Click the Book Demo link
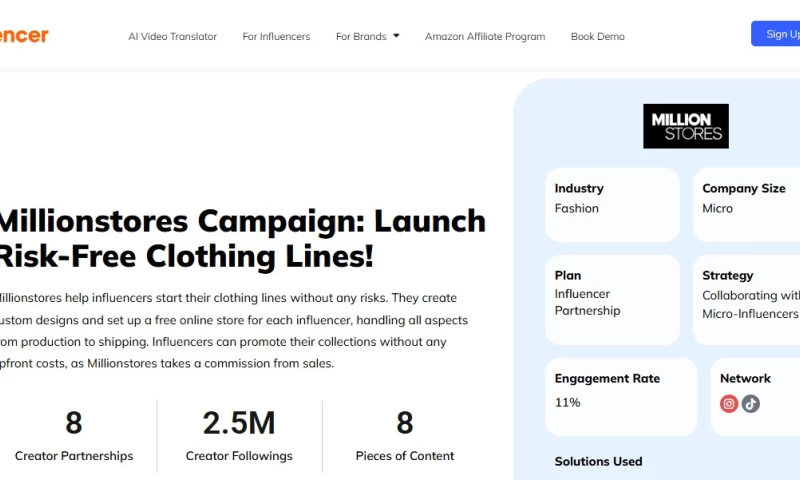The width and height of the screenshot is (800, 480). (x=597, y=36)
